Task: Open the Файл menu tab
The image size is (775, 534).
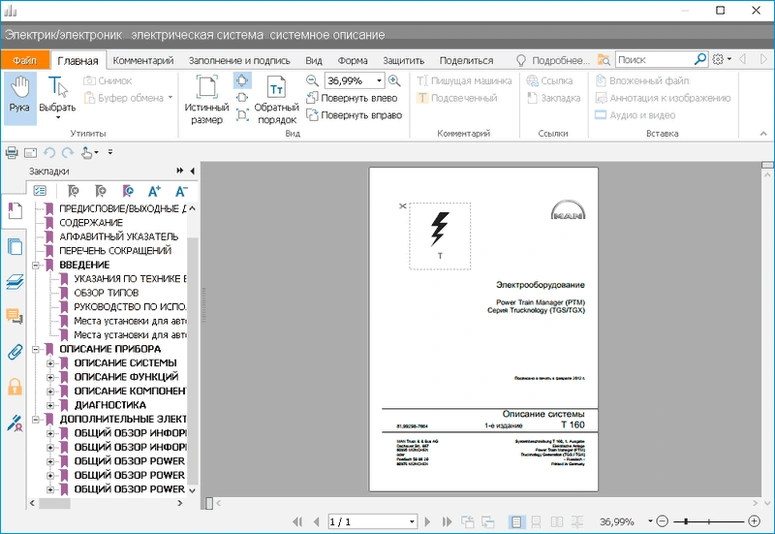Action: [25, 60]
